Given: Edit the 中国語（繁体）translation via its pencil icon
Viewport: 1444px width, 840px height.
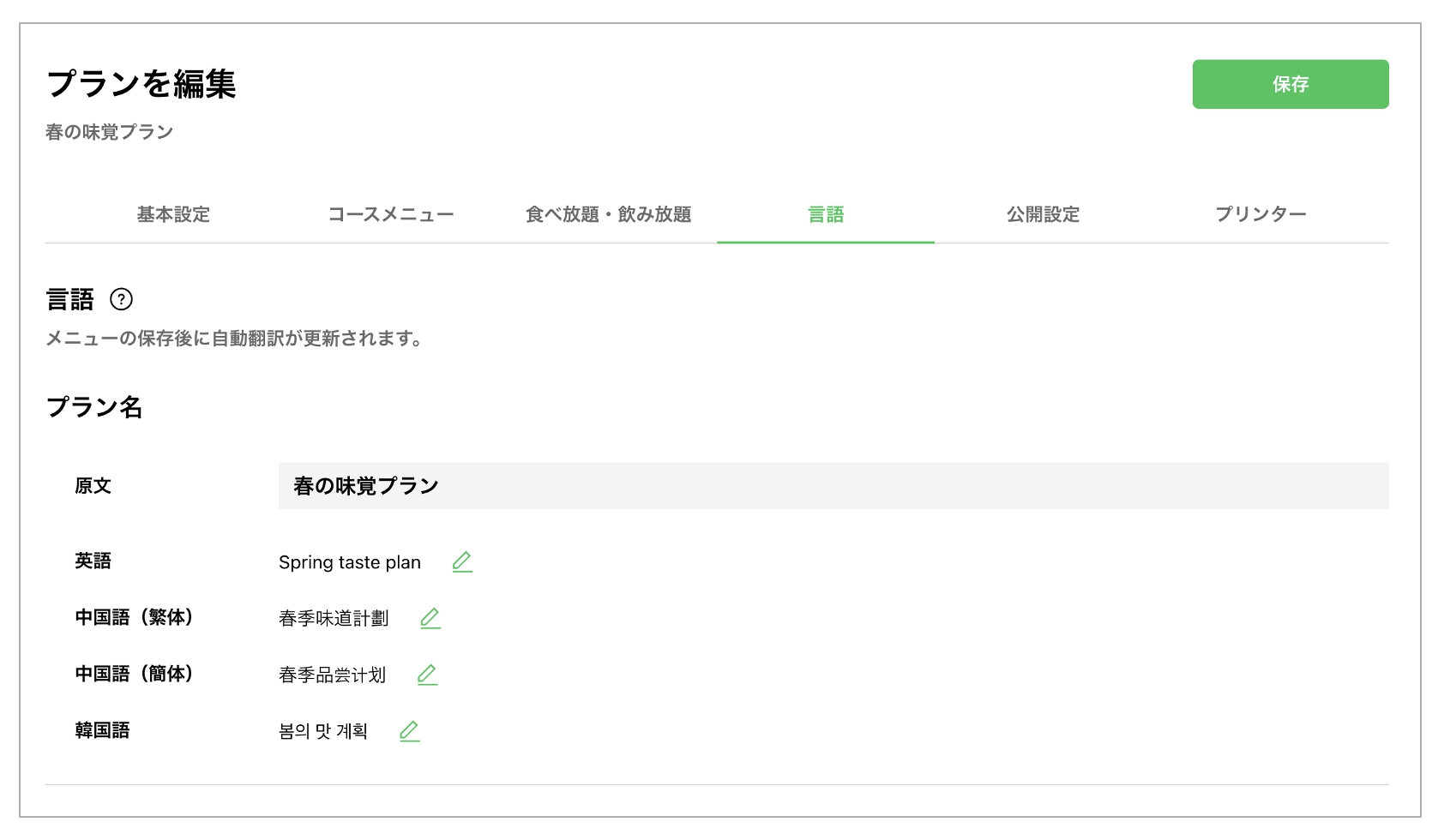Looking at the screenshot, I should click(430, 618).
